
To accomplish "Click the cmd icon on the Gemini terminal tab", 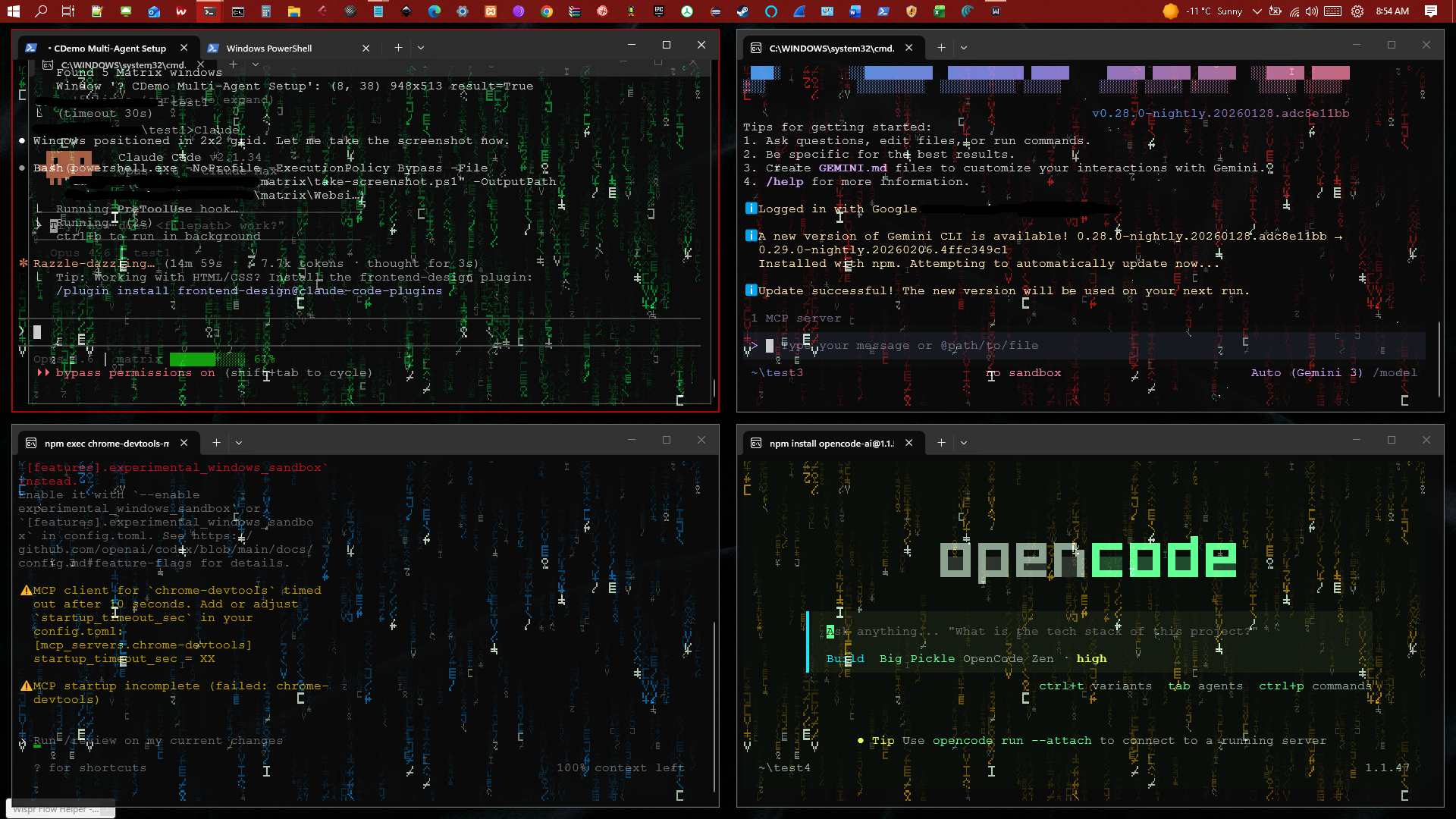I will (756, 47).
